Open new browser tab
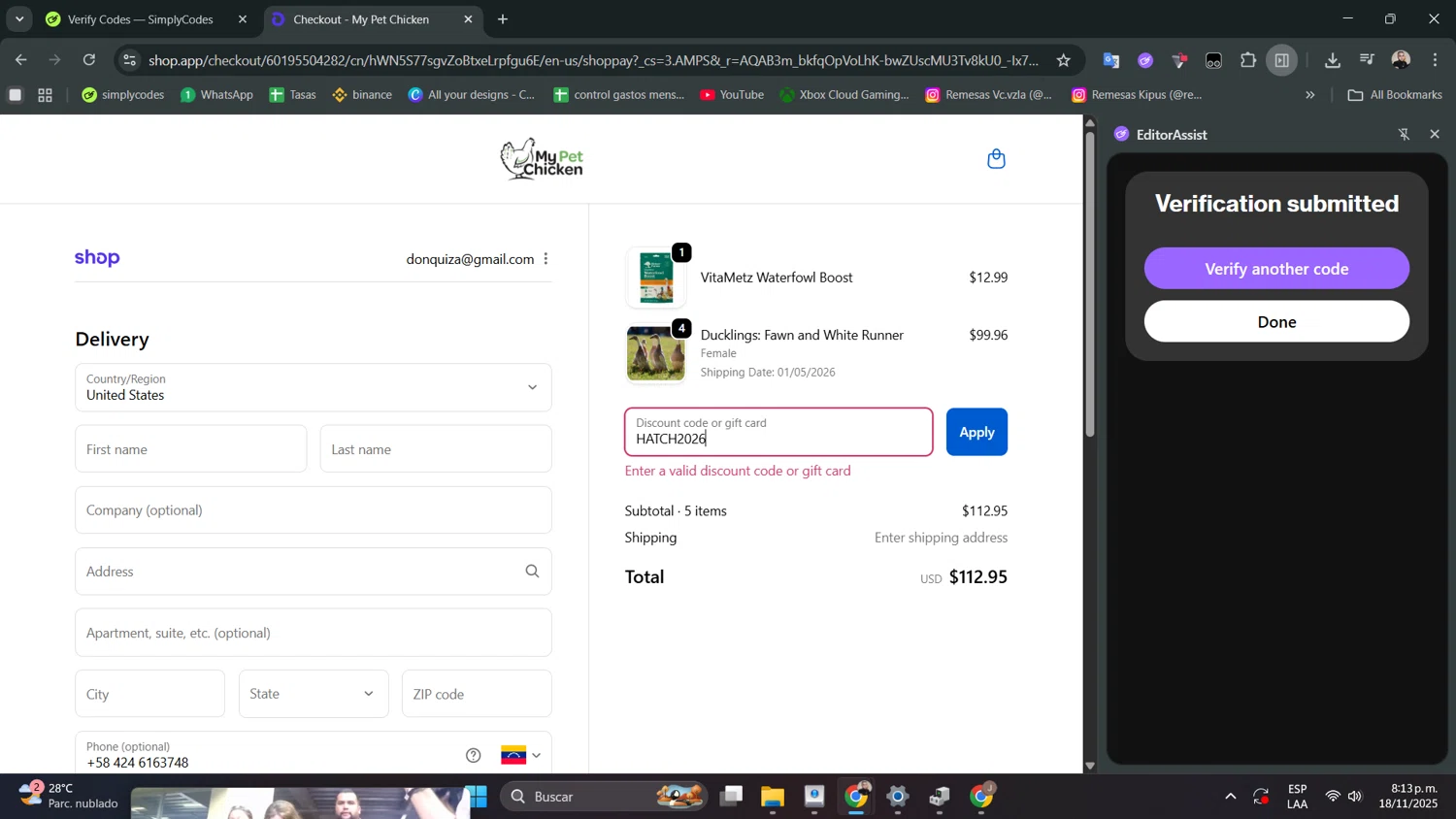 503,19
